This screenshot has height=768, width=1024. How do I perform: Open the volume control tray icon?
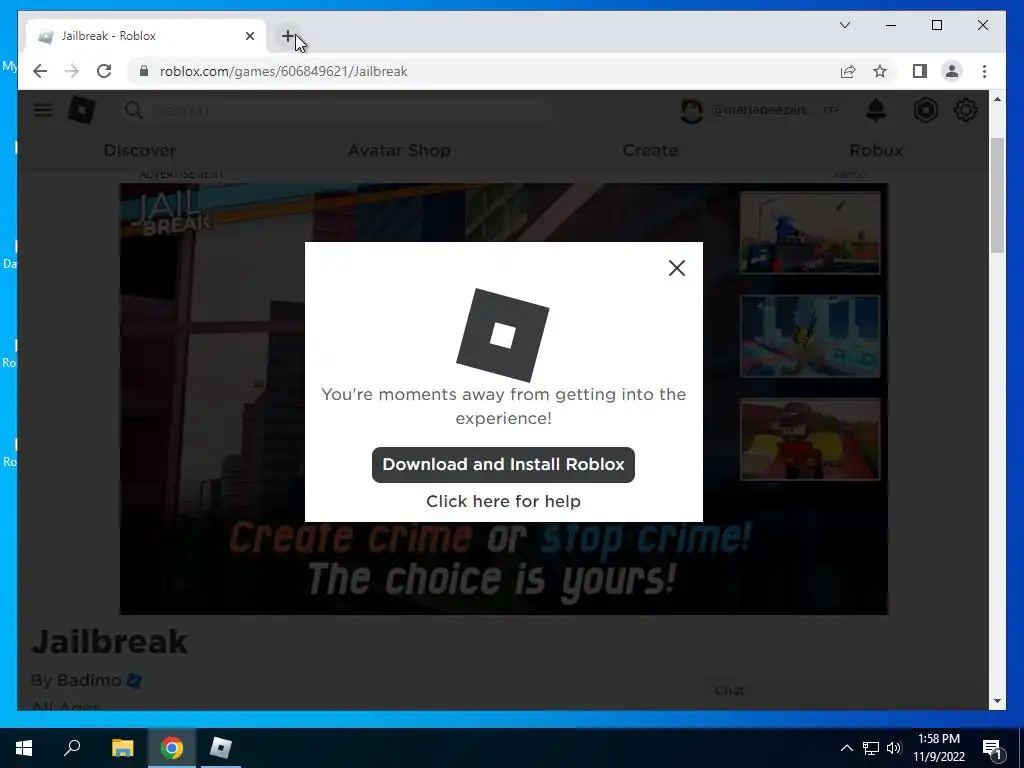[x=894, y=748]
